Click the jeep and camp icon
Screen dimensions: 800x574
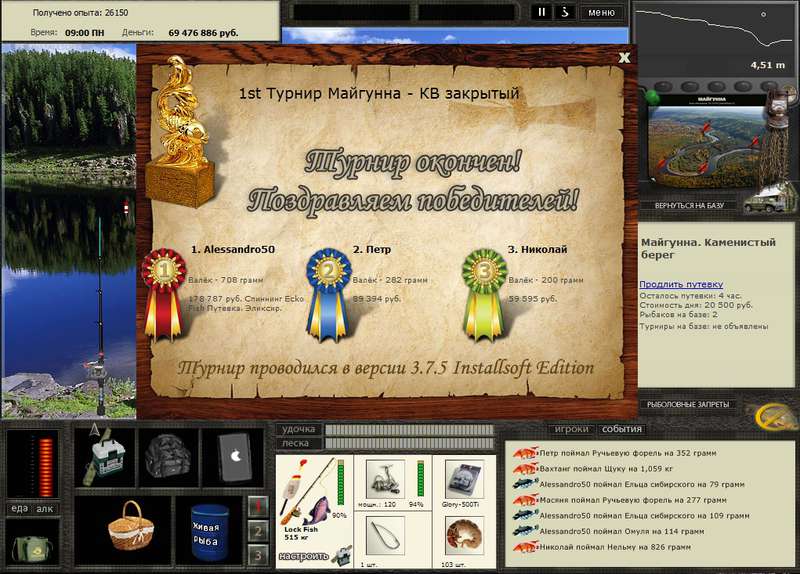point(768,201)
